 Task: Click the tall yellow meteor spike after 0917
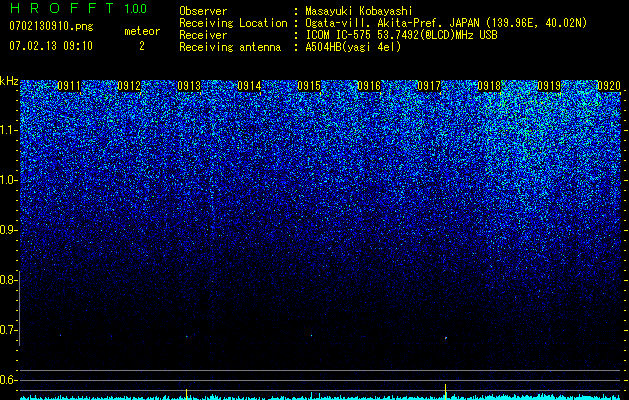[x=445, y=391]
